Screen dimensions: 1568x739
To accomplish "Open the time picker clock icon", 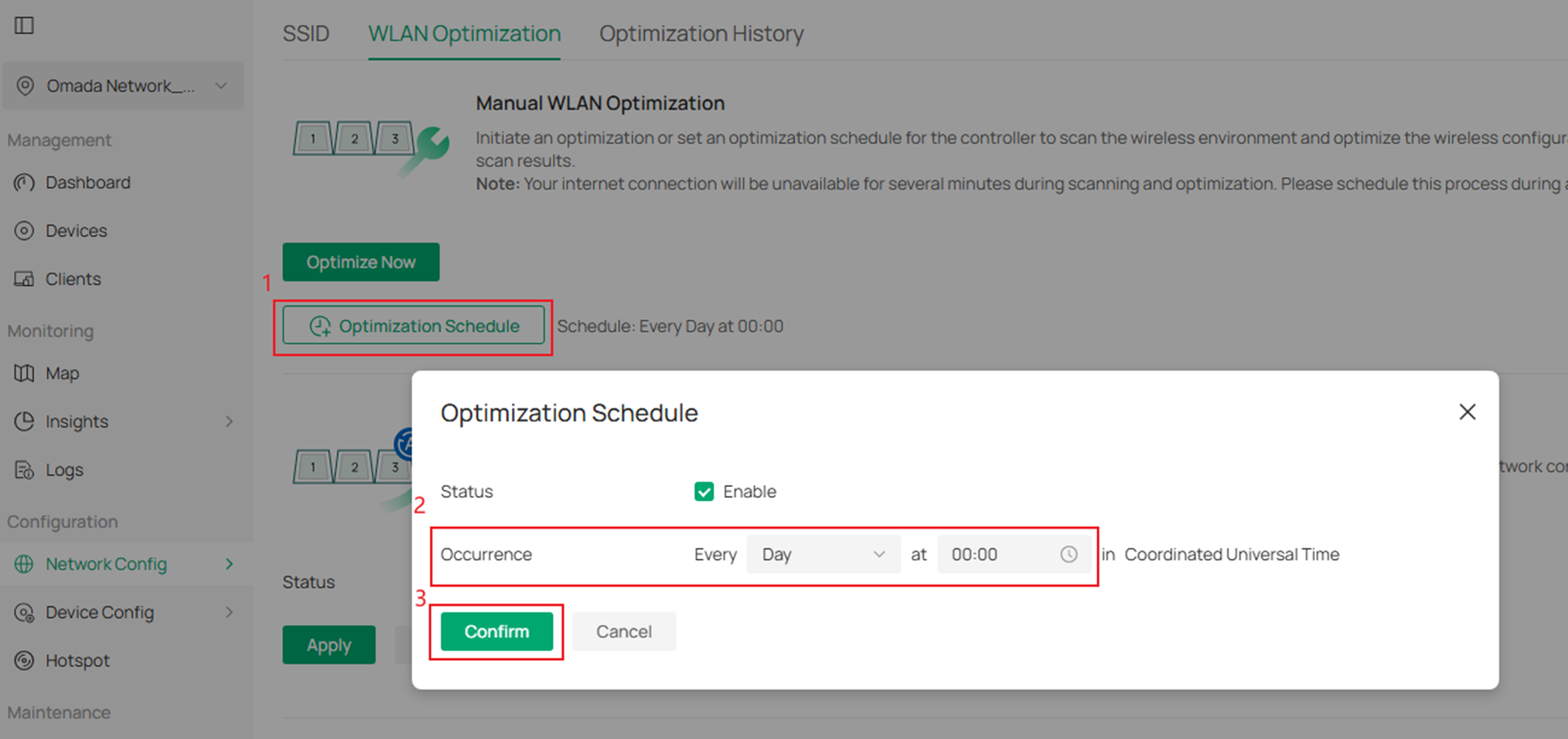I will [x=1069, y=554].
